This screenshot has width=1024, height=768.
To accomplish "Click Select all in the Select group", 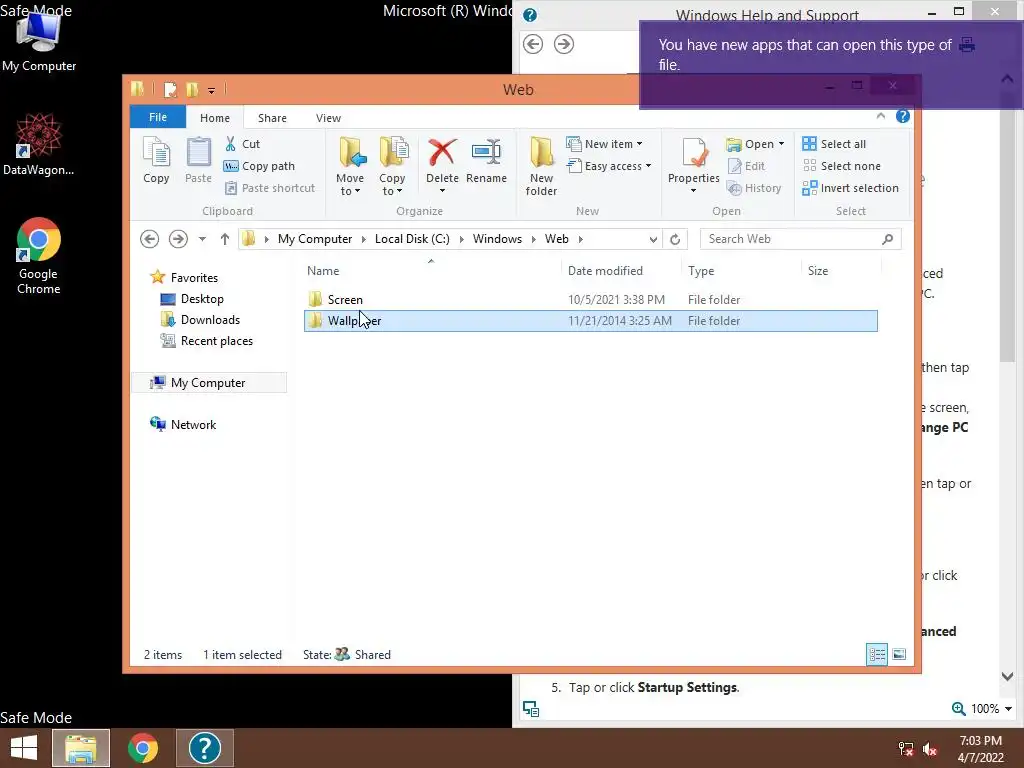I will click(x=834, y=144).
